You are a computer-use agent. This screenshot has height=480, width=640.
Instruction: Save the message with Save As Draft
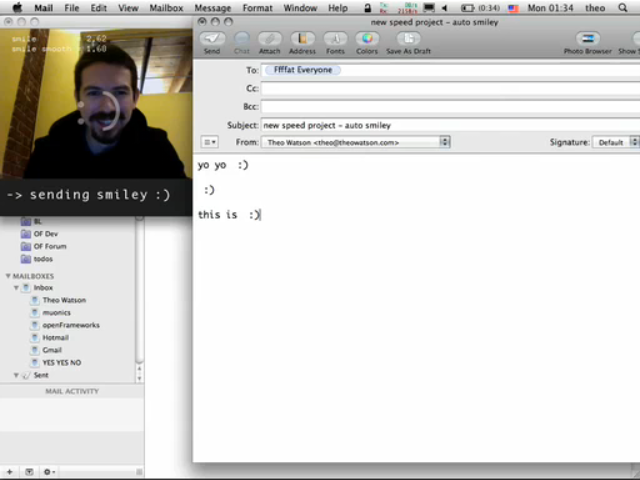(x=409, y=39)
